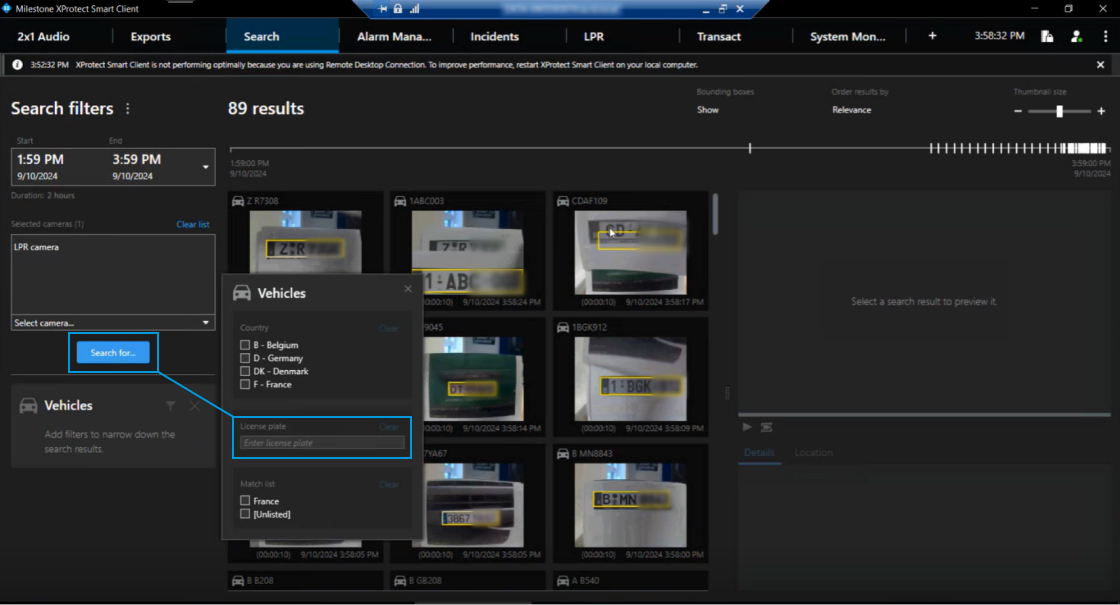Open the Location tab in preview pane
1120x605 pixels.
814,453
